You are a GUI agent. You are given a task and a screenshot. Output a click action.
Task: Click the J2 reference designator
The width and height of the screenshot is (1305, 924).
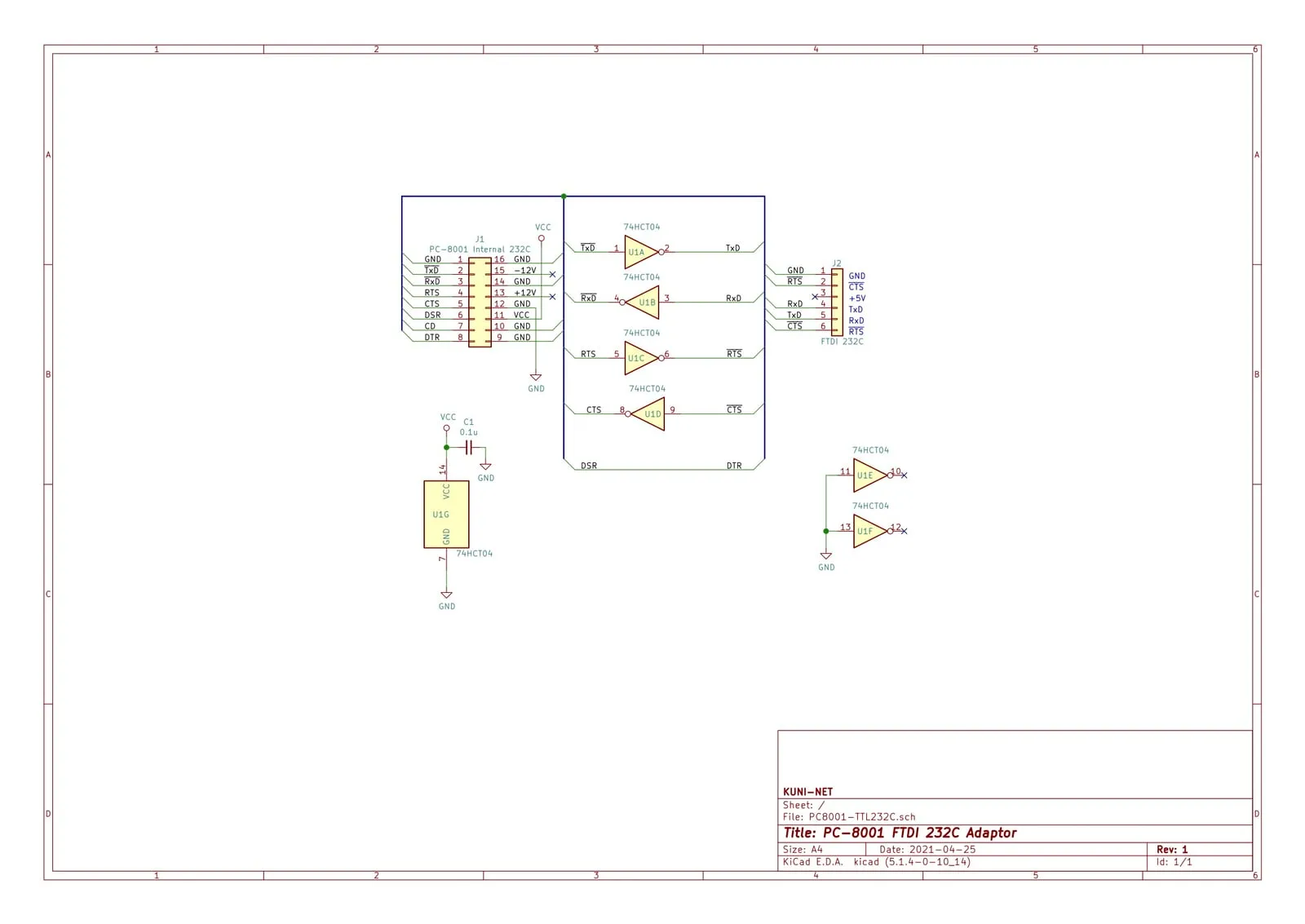point(837,263)
